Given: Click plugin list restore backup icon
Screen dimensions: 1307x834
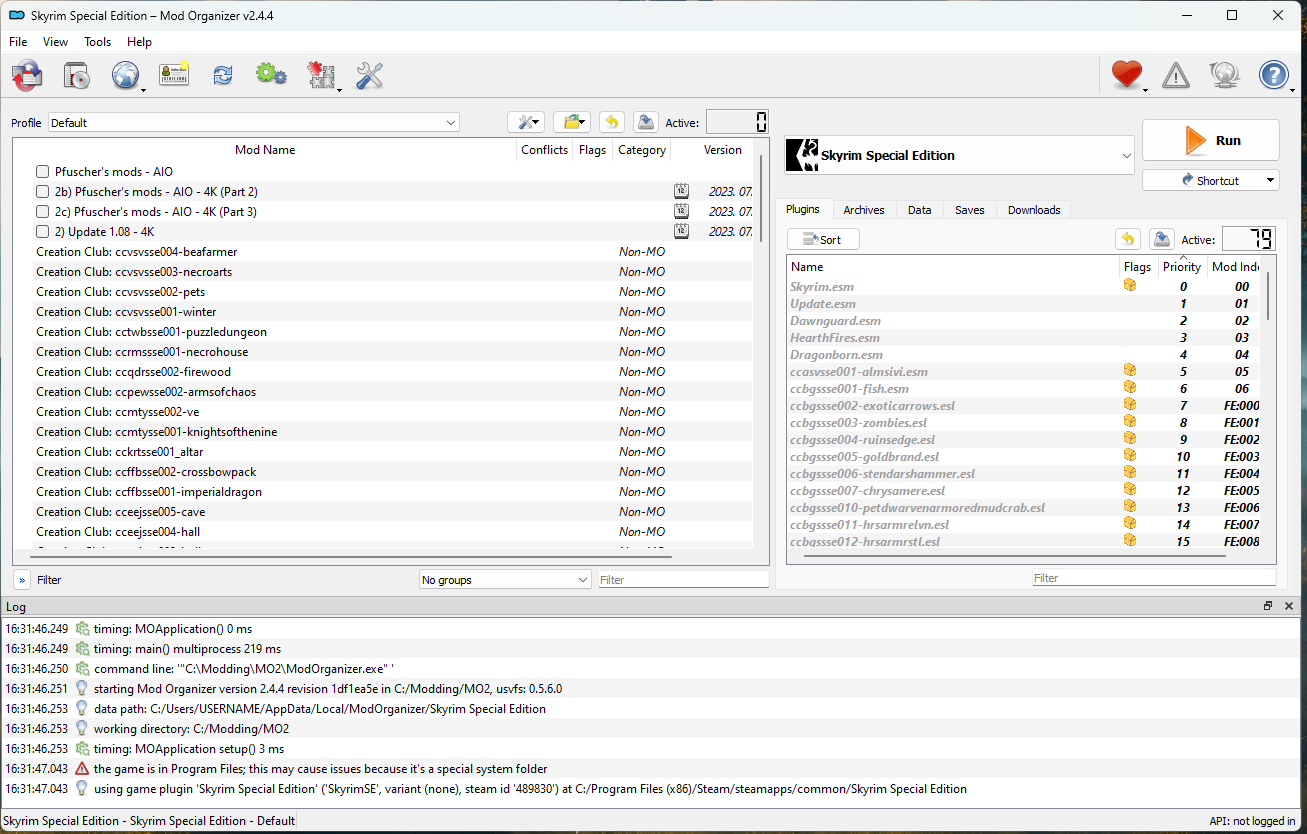Looking at the screenshot, I should coord(1128,239).
